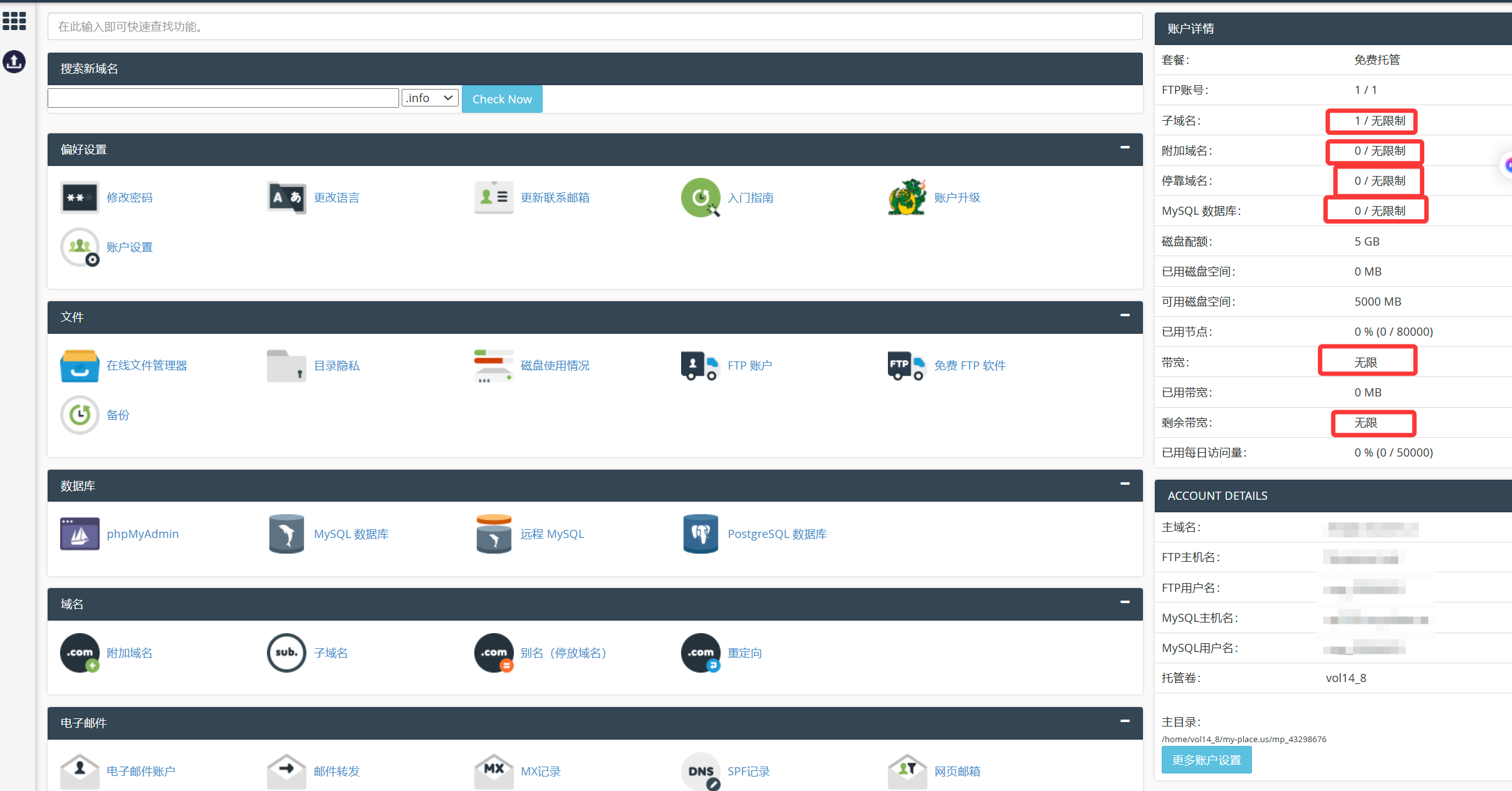Select the home directory path text

tap(1244, 739)
